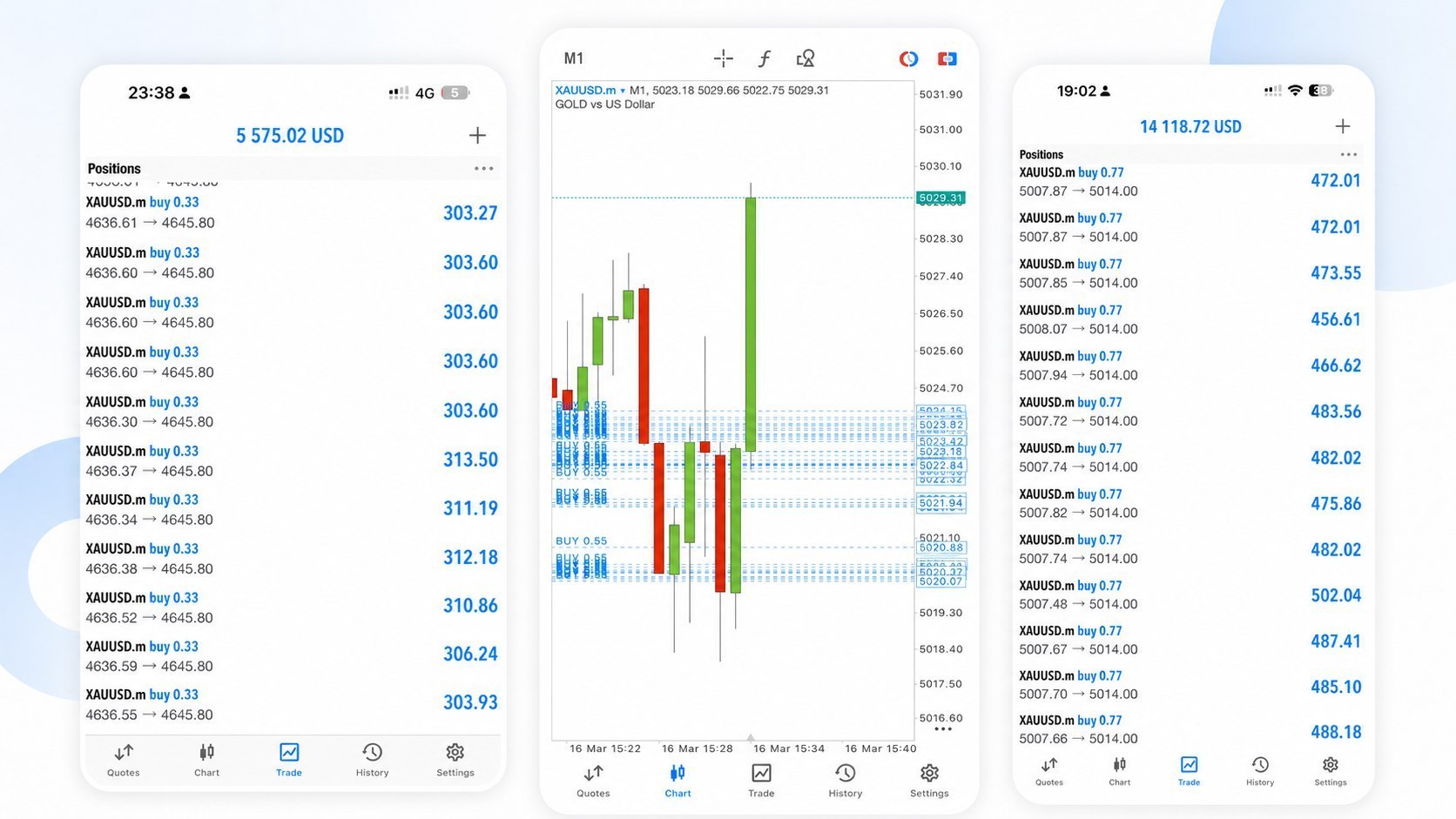Open History tab on the chart phone

[846, 780]
